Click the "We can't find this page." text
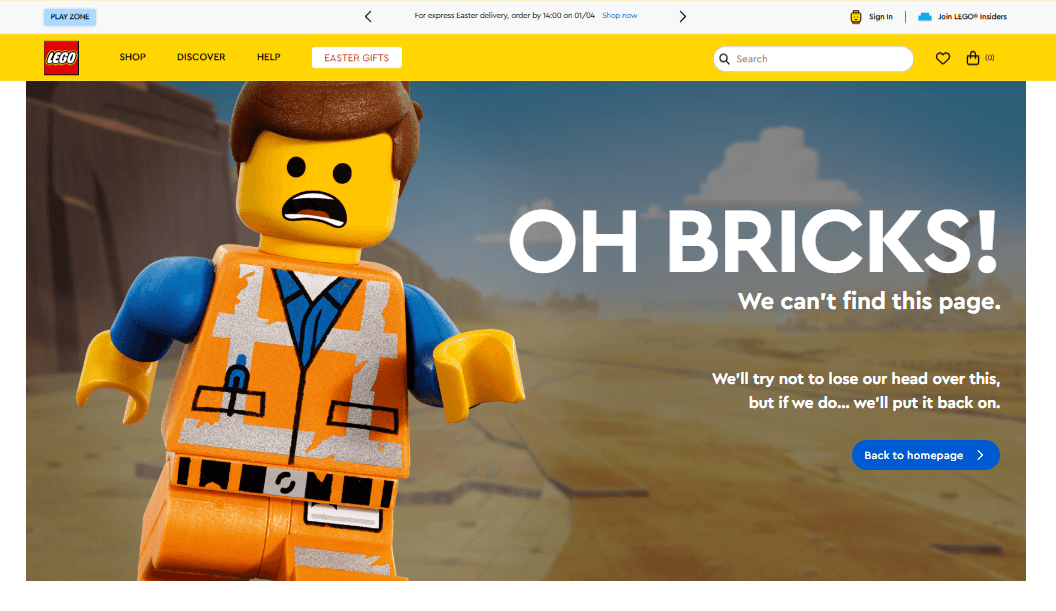This screenshot has height=611, width=1056. pos(869,301)
